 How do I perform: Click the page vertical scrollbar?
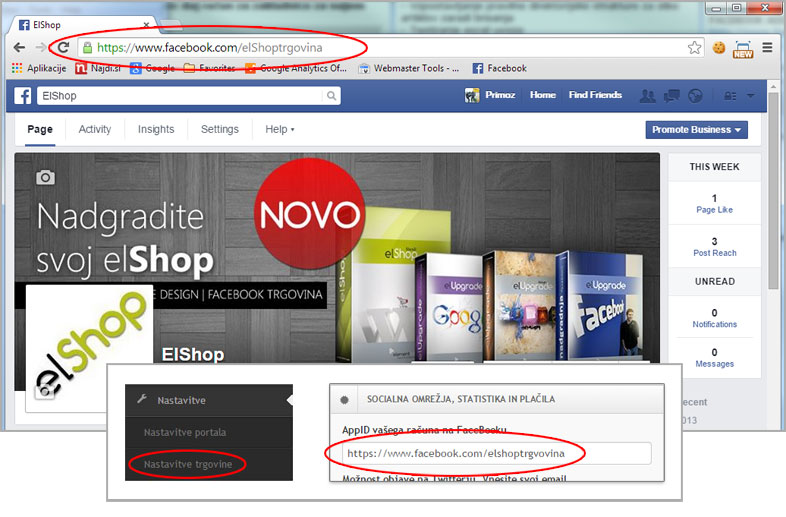[774, 191]
